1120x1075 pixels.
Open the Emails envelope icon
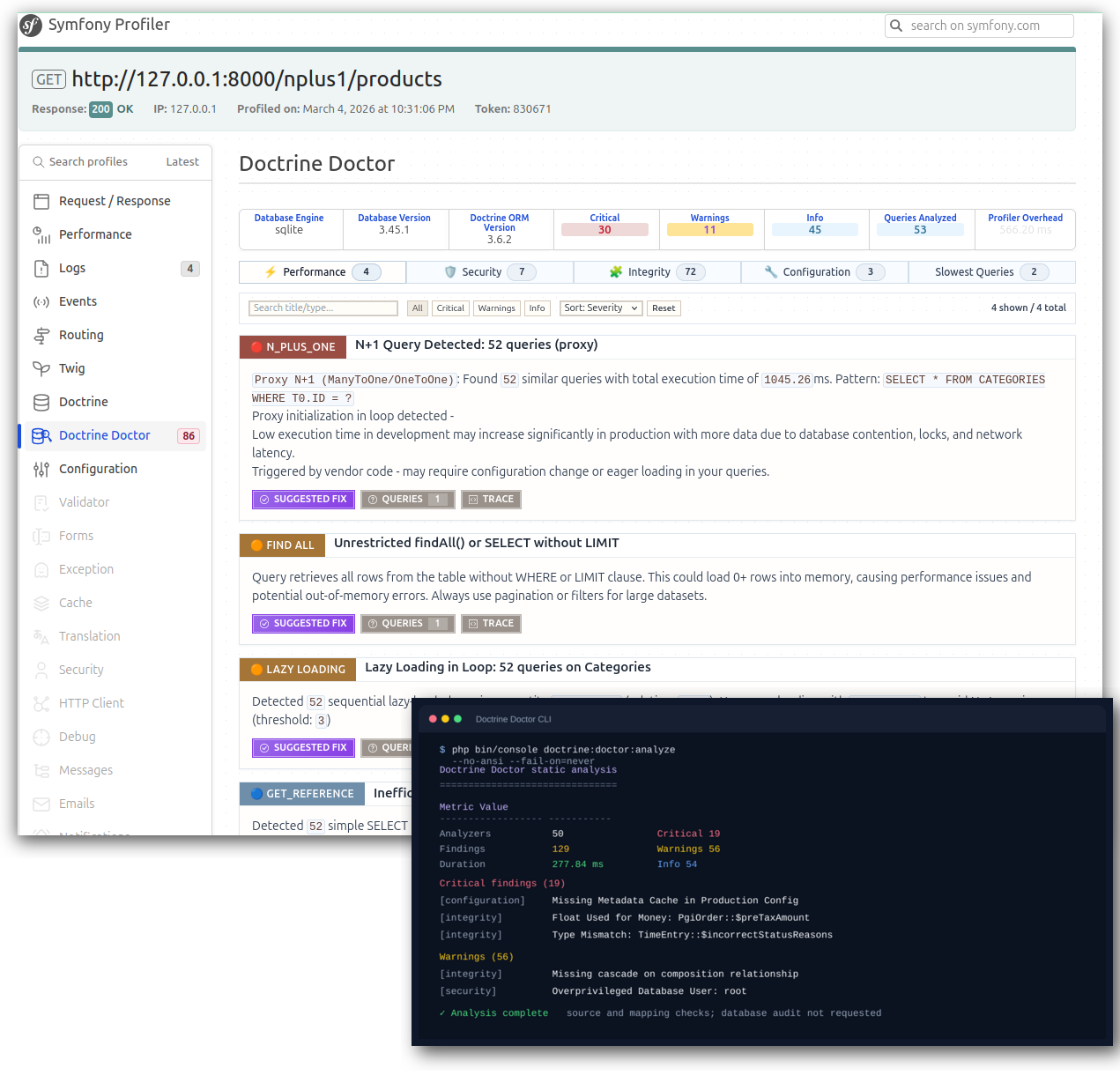click(41, 804)
